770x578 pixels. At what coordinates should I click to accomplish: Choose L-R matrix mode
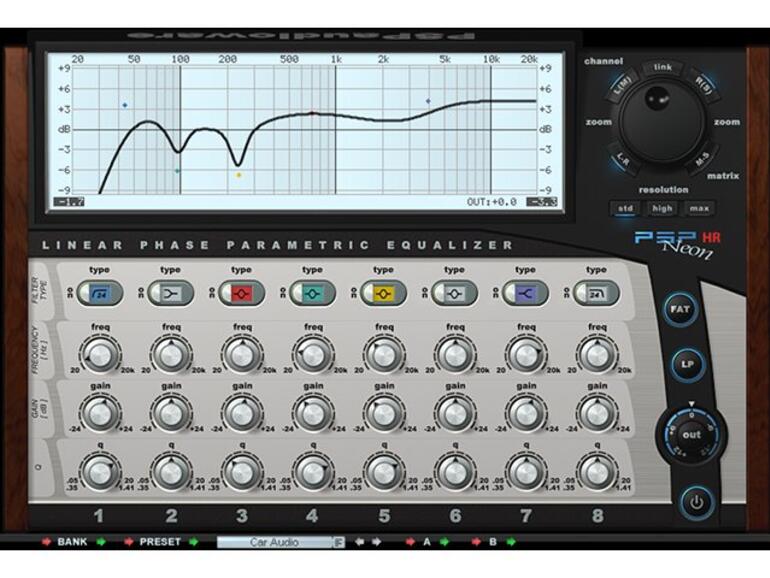(622, 159)
